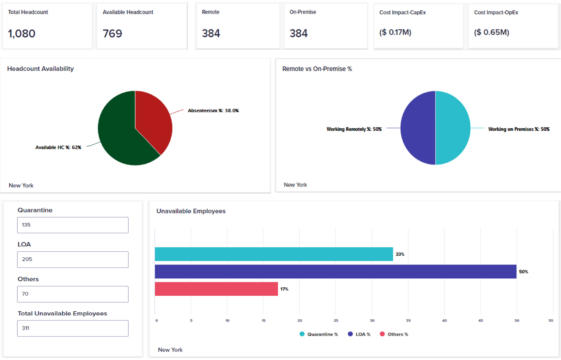Click the Cost Impact CapEx value ($ 0.17M)
This screenshot has width=561, height=360.
395,33
